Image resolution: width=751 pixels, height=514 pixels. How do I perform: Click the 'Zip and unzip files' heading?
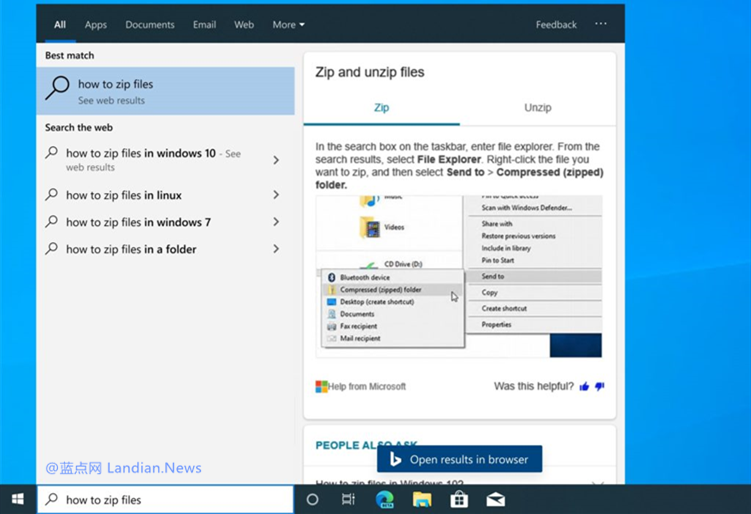click(370, 72)
